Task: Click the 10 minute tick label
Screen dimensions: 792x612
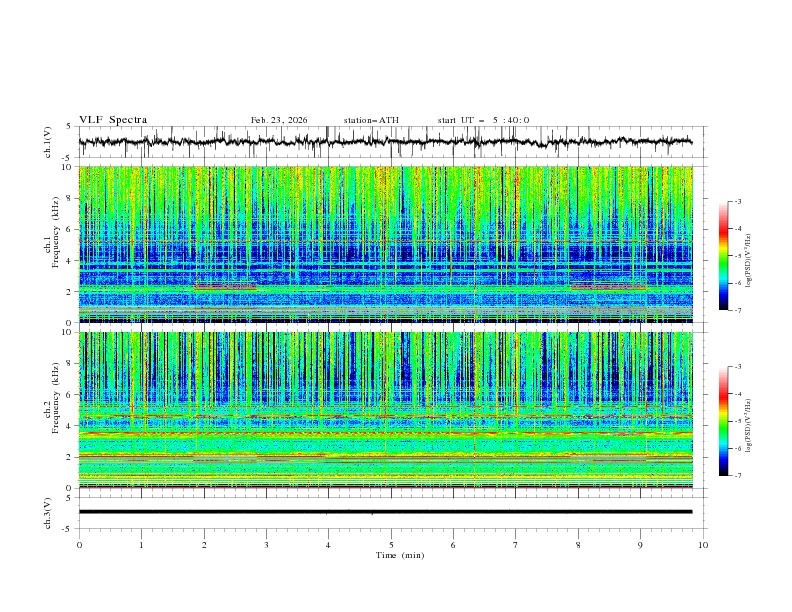Action: [703, 544]
